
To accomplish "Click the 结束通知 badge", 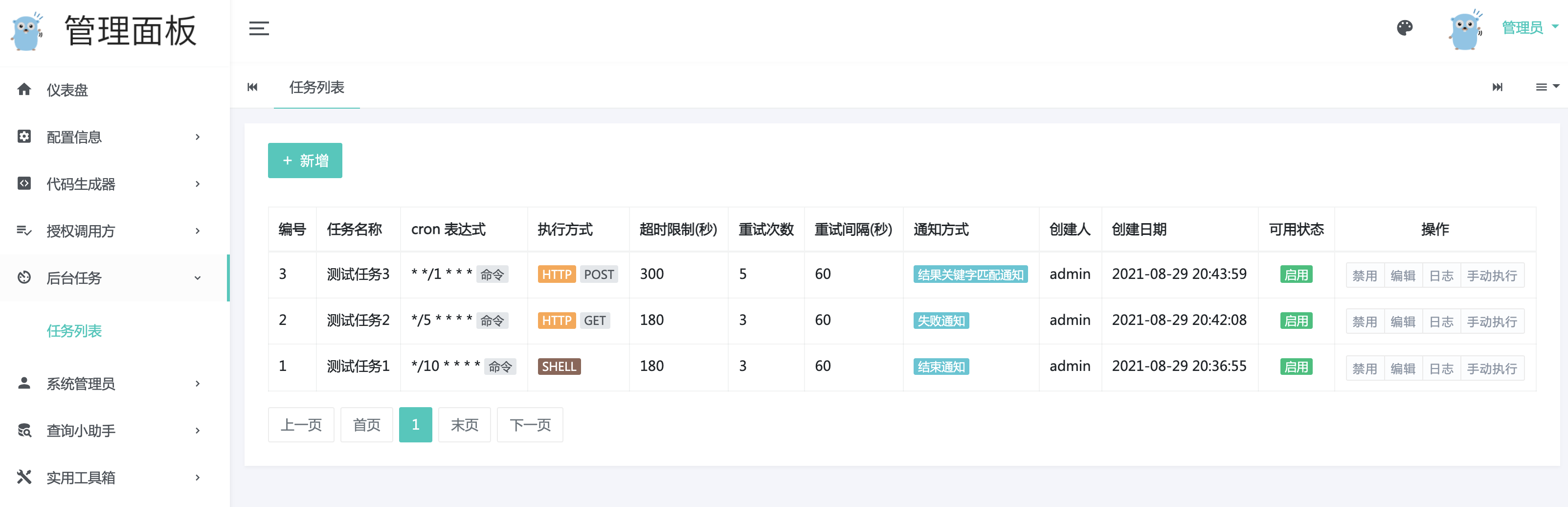I will (x=941, y=366).
